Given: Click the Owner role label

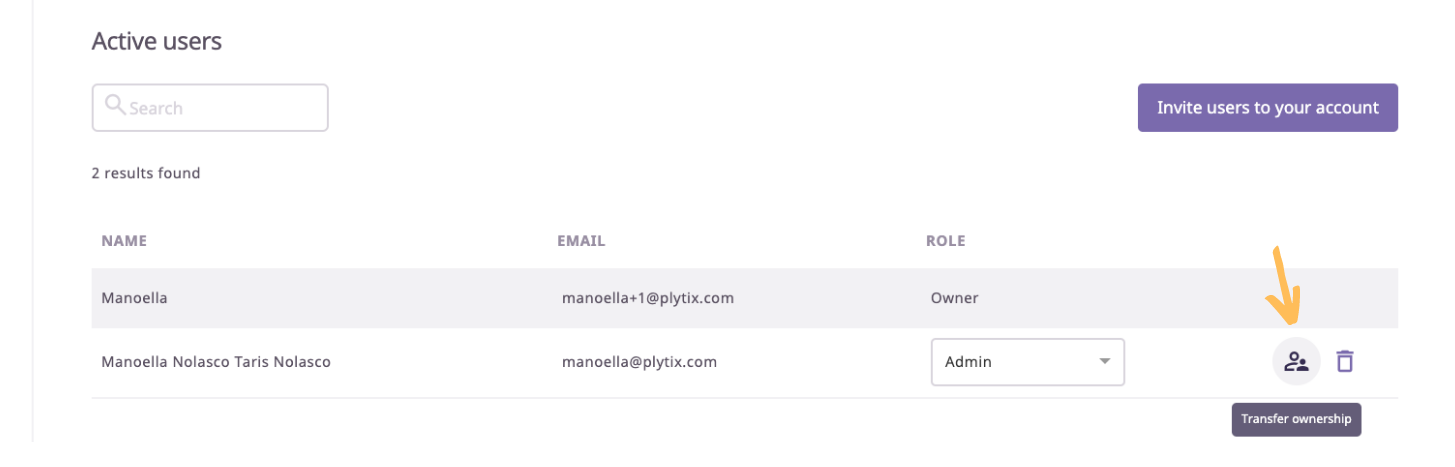Looking at the screenshot, I should [954, 298].
